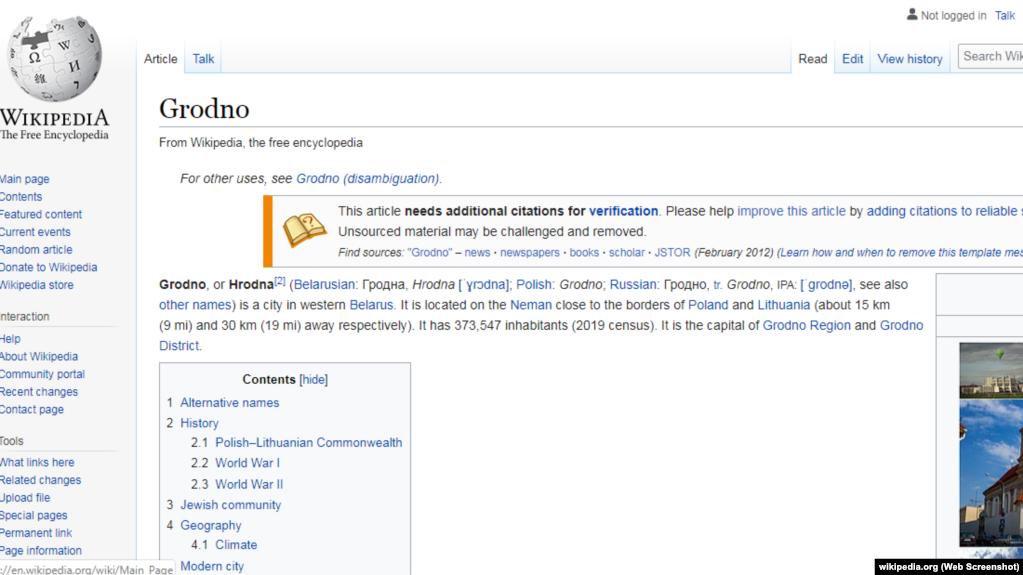Open the Grodno (disambiguation) link
Screen dimensions: 1023x575
pyautogui.click(x=367, y=179)
